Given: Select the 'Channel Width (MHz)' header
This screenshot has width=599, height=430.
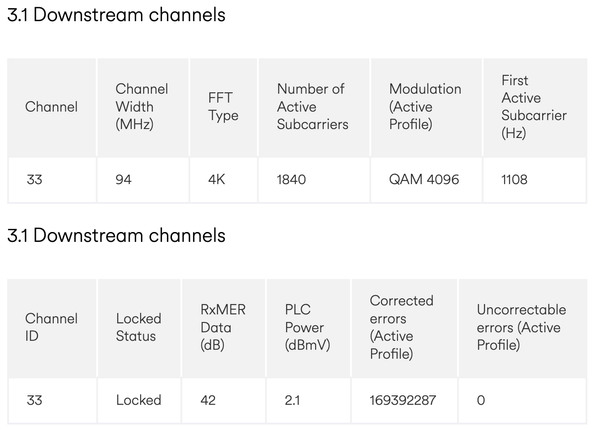Looking at the screenshot, I should click(142, 107).
